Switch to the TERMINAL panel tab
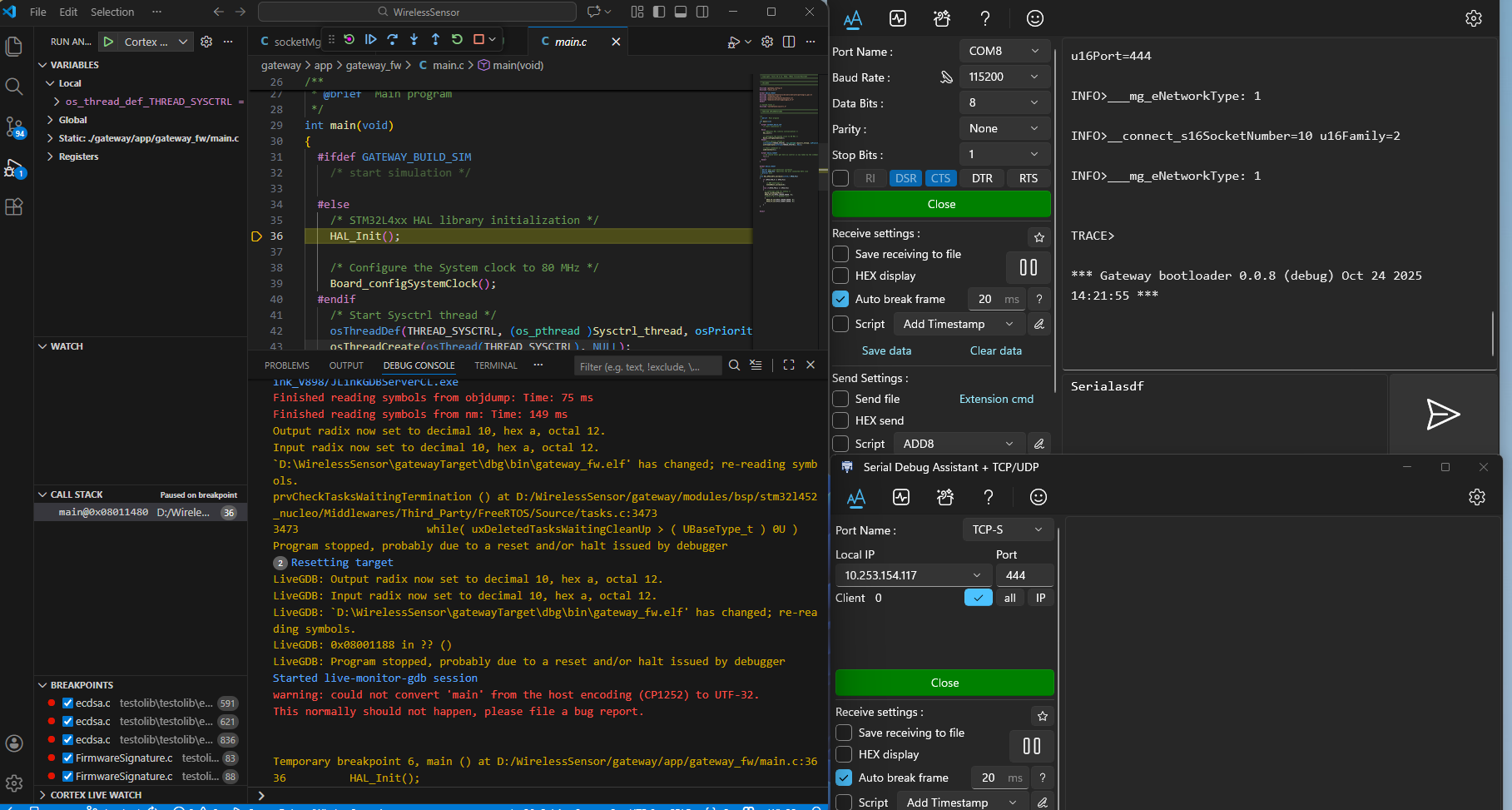This screenshot has width=1512, height=810. pos(495,365)
